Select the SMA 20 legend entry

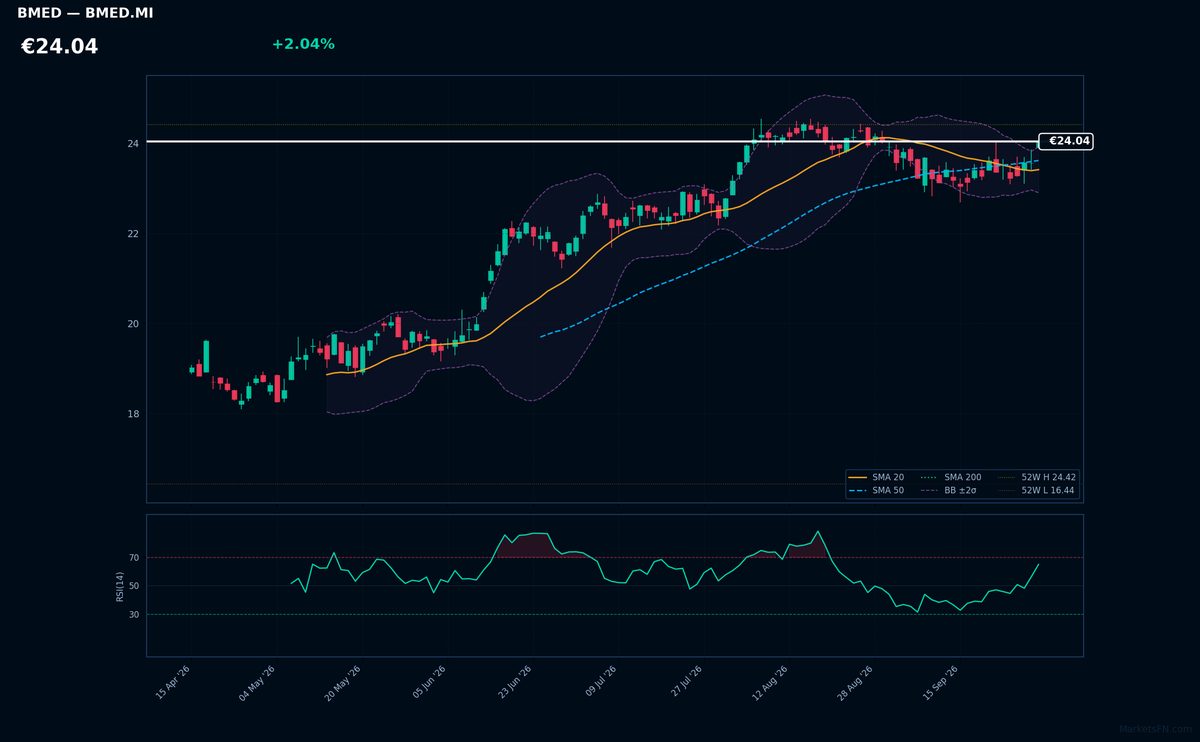[877, 478]
